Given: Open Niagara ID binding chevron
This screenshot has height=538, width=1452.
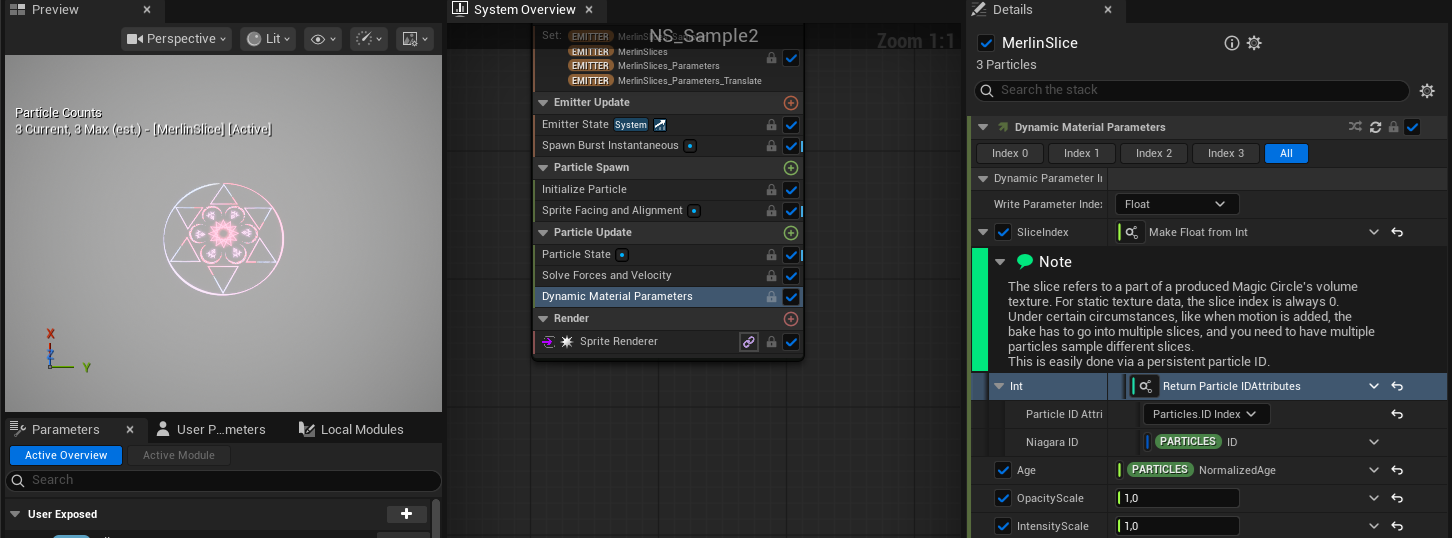Looking at the screenshot, I should point(1374,442).
